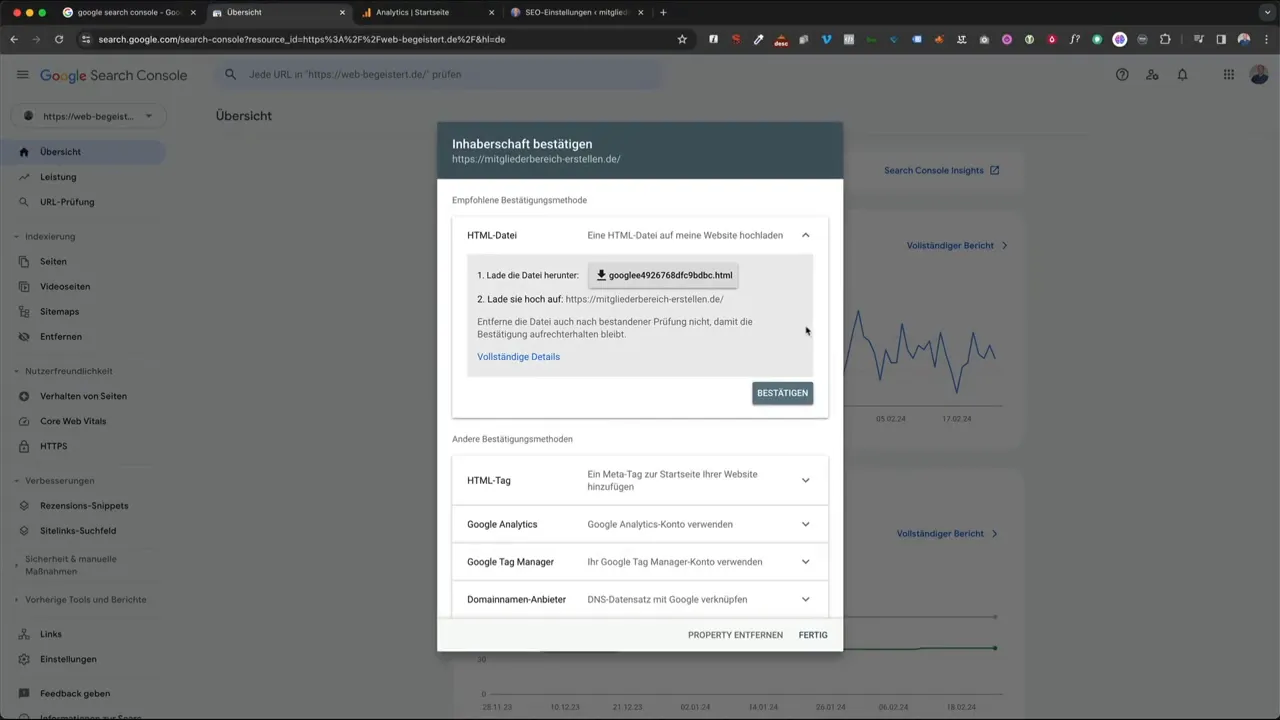Expand the HTML-Tag verification method

(x=805, y=480)
